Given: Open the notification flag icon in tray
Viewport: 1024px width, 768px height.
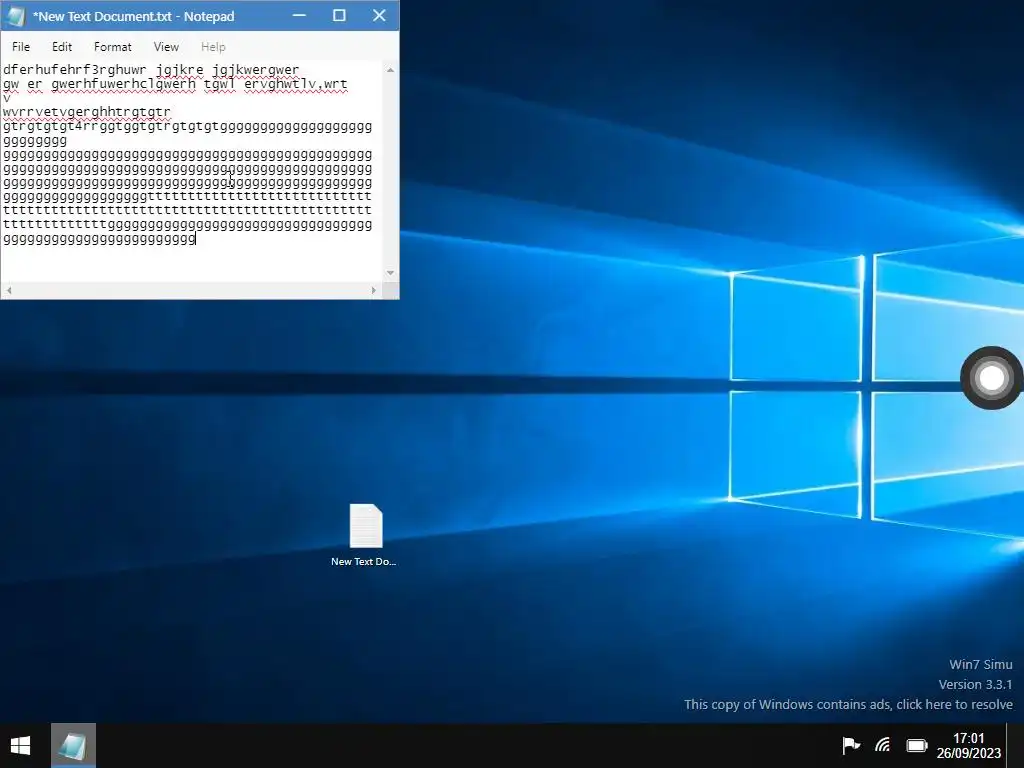Looking at the screenshot, I should [x=850, y=745].
